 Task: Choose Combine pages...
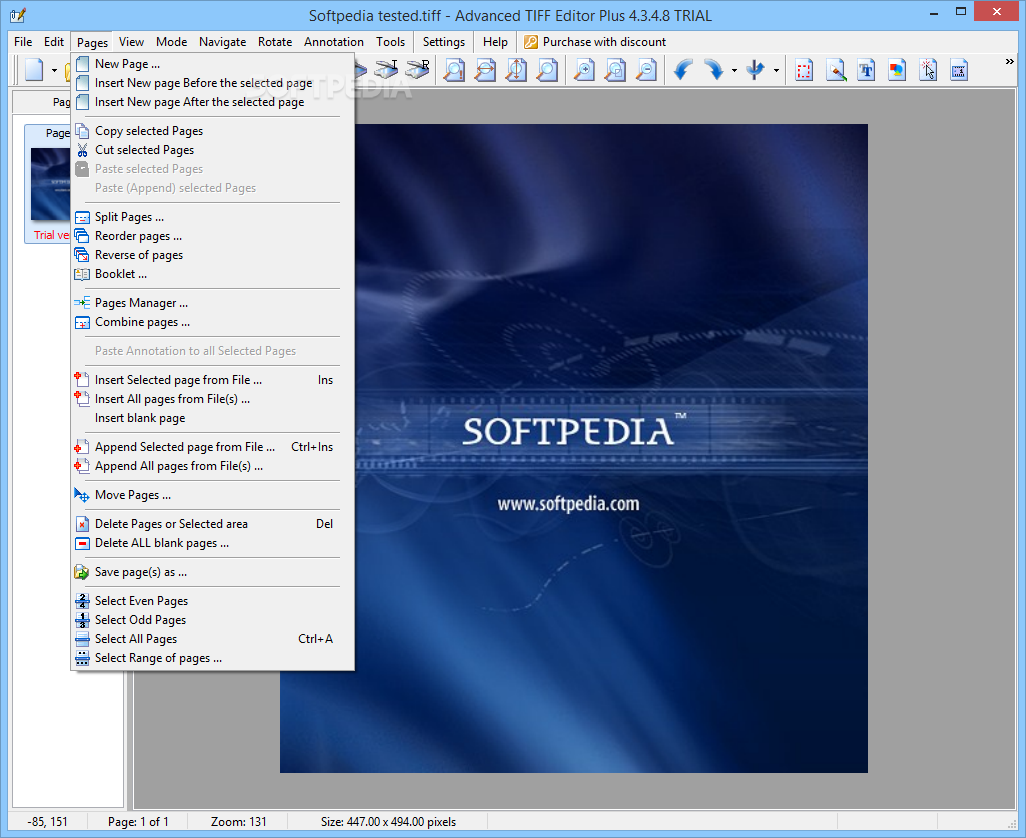213,322
